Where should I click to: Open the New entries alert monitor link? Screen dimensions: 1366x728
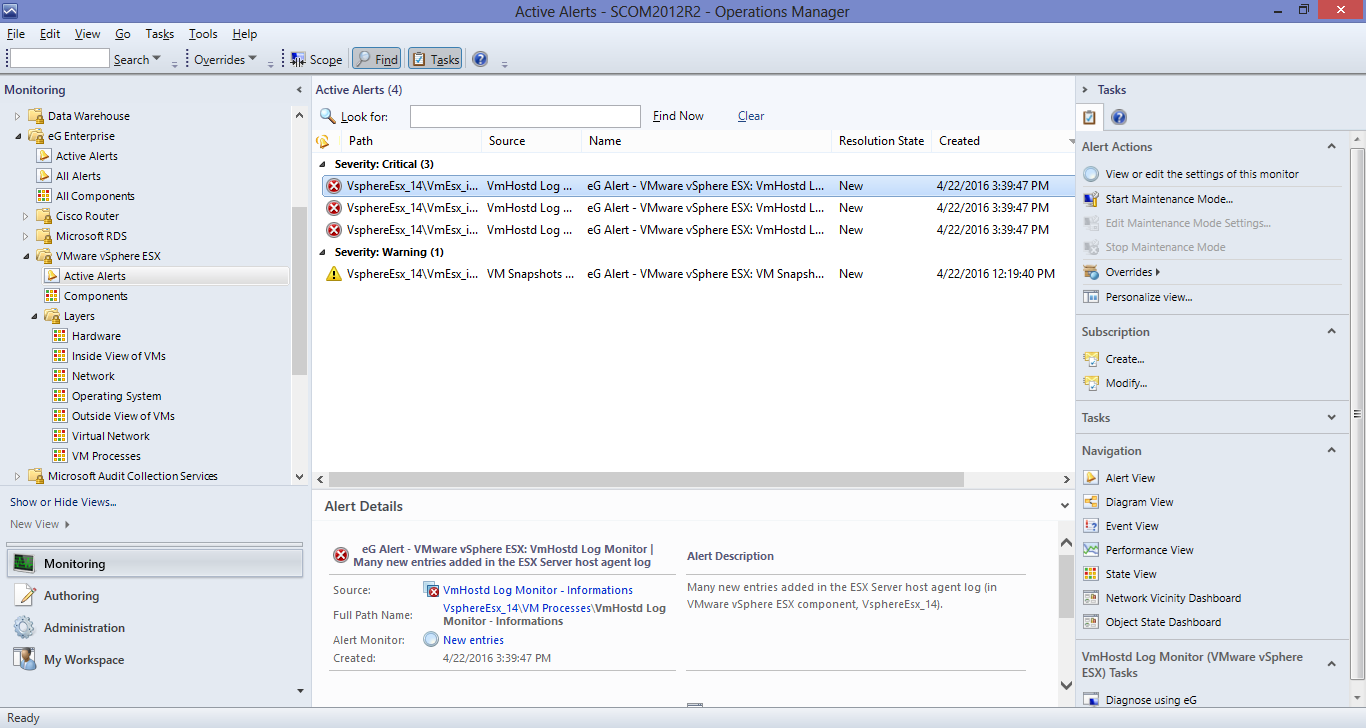(473, 640)
